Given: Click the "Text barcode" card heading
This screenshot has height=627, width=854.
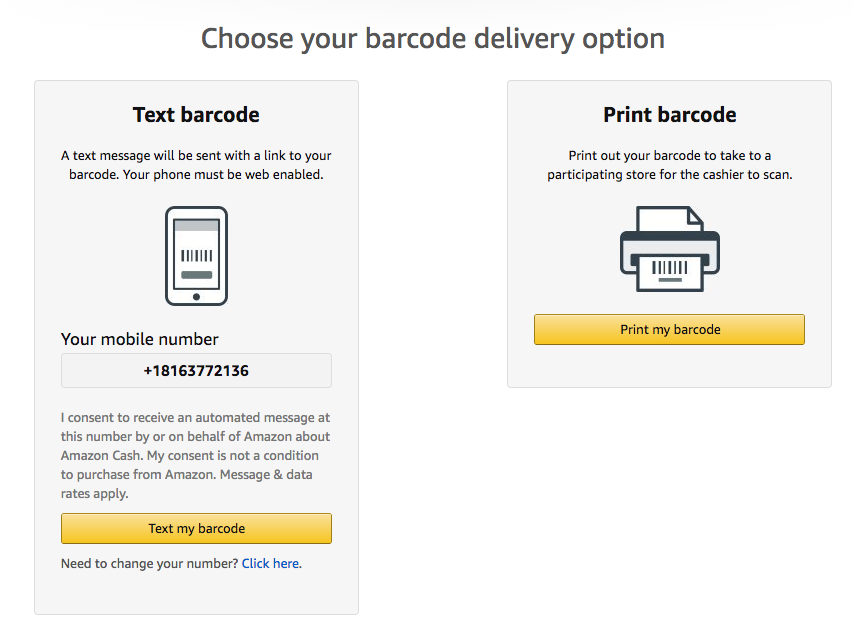Looking at the screenshot, I should point(196,115).
